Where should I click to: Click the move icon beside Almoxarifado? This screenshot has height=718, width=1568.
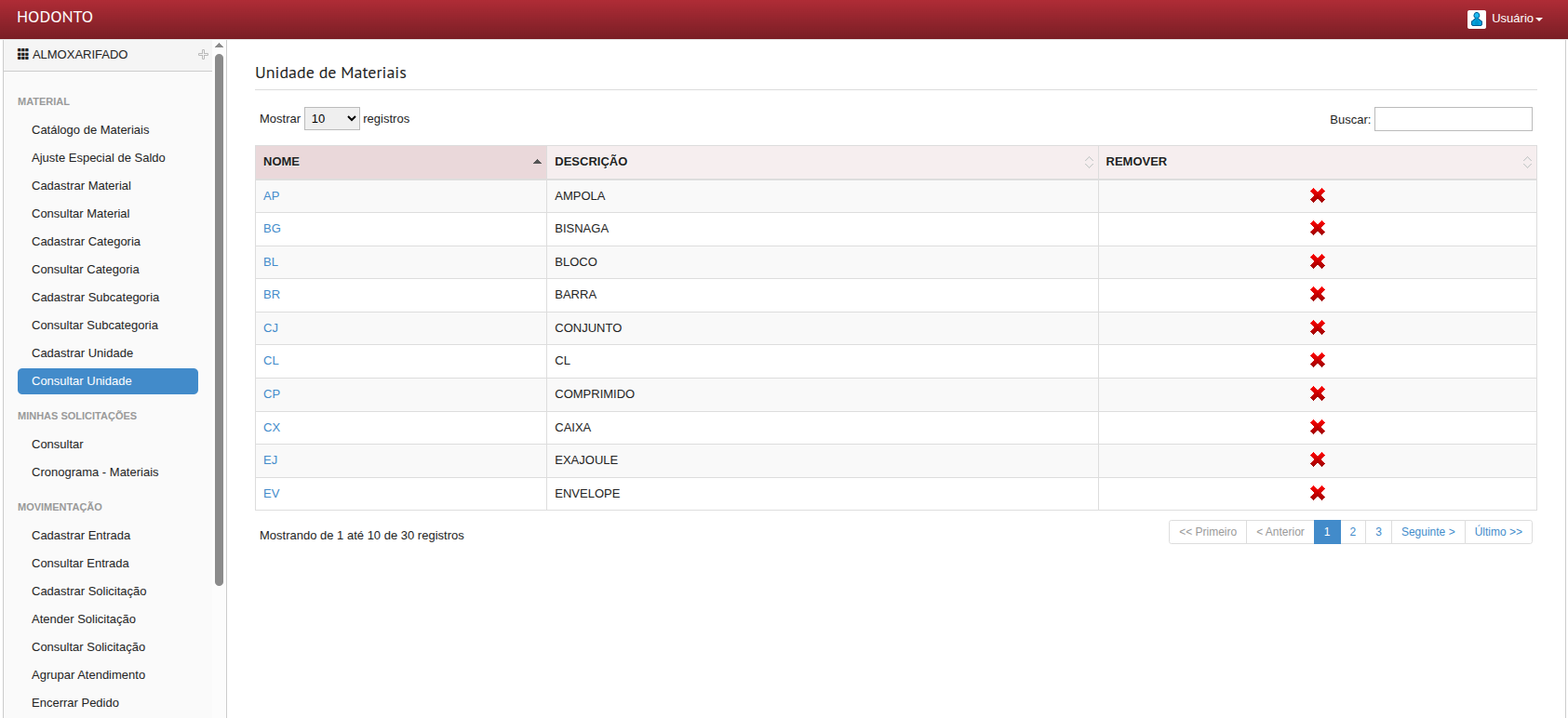pyautogui.click(x=203, y=55)
